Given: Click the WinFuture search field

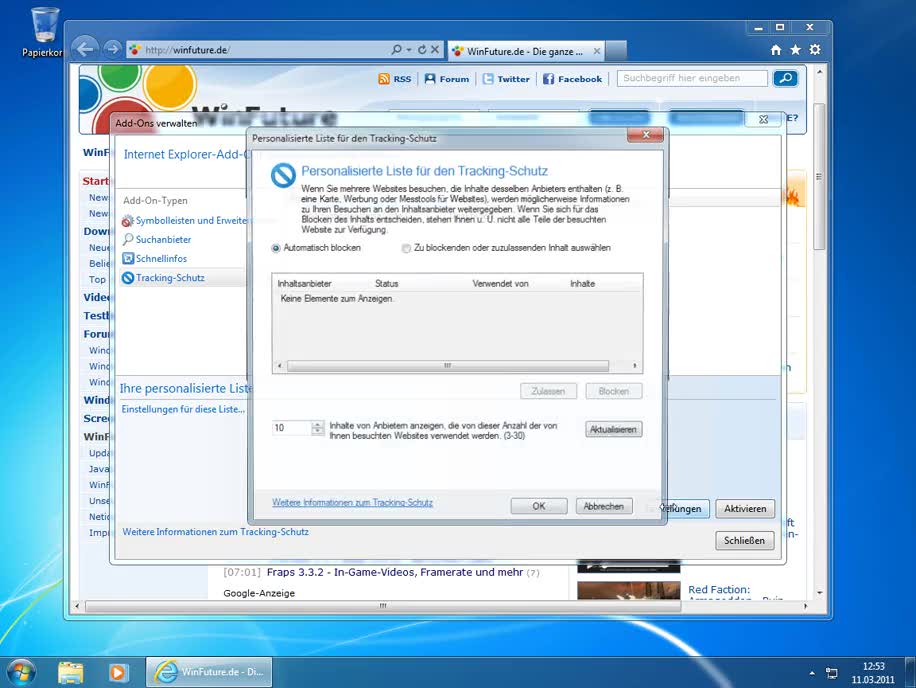Looking at the screenshot, I should point(692,78).
